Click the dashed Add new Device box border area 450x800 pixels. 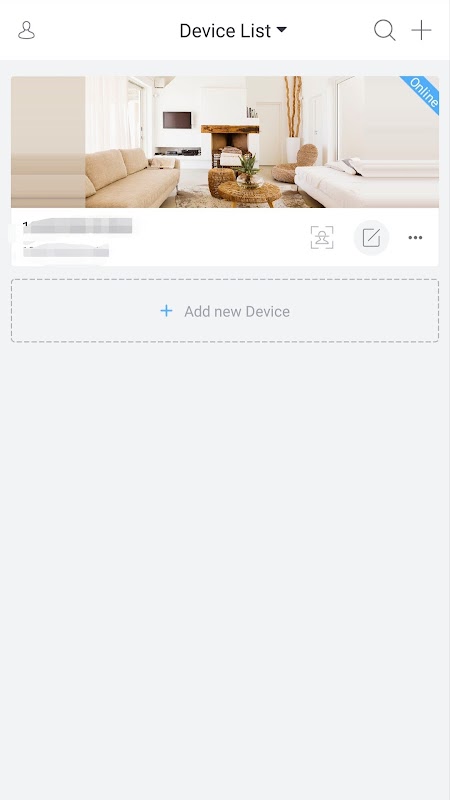tap(225, 310)
